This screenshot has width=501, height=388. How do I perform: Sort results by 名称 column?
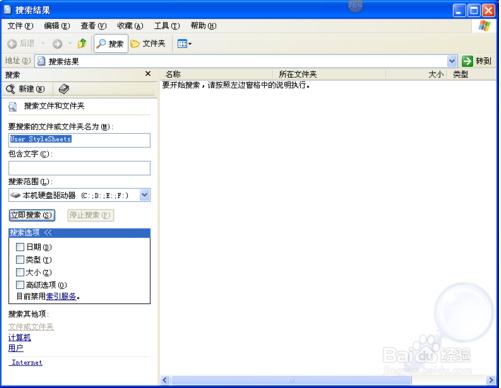[x=217, y=74]
